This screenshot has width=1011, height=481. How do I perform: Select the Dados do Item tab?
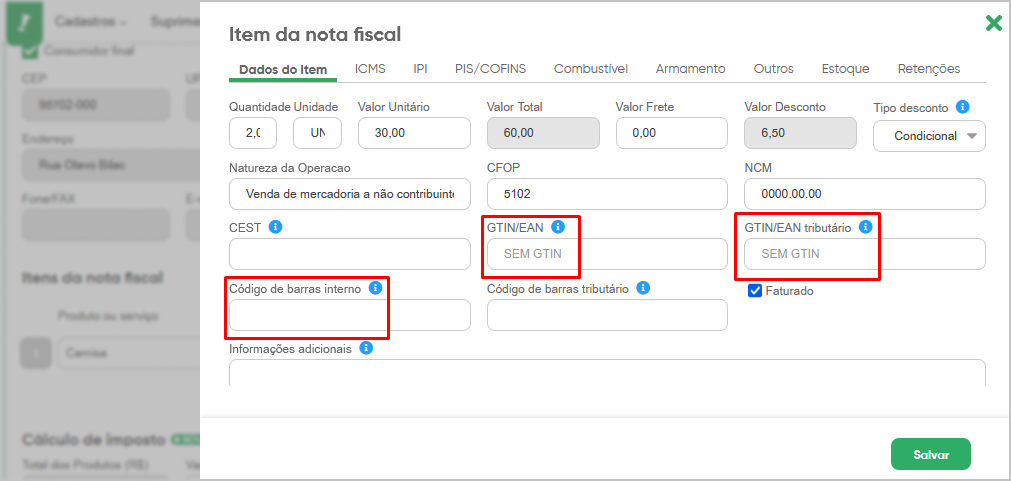click(x=283, y=70)
